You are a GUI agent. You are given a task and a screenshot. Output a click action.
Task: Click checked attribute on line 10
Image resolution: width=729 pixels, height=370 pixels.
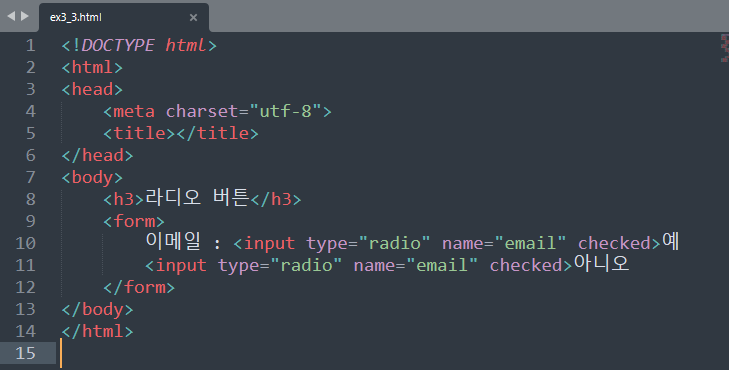[614, 244]
